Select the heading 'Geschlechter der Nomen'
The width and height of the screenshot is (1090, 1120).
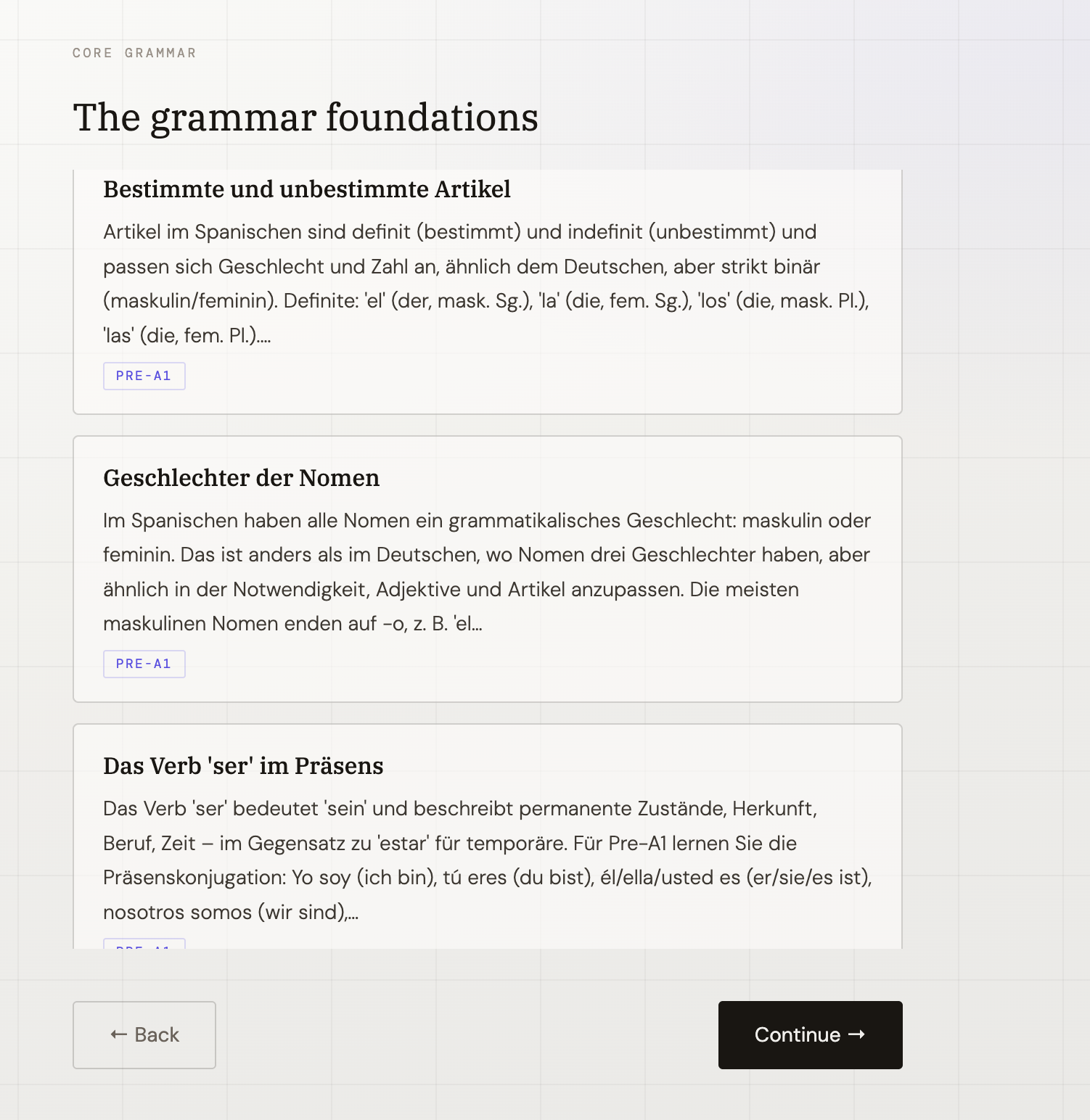(x=242, y=478)
